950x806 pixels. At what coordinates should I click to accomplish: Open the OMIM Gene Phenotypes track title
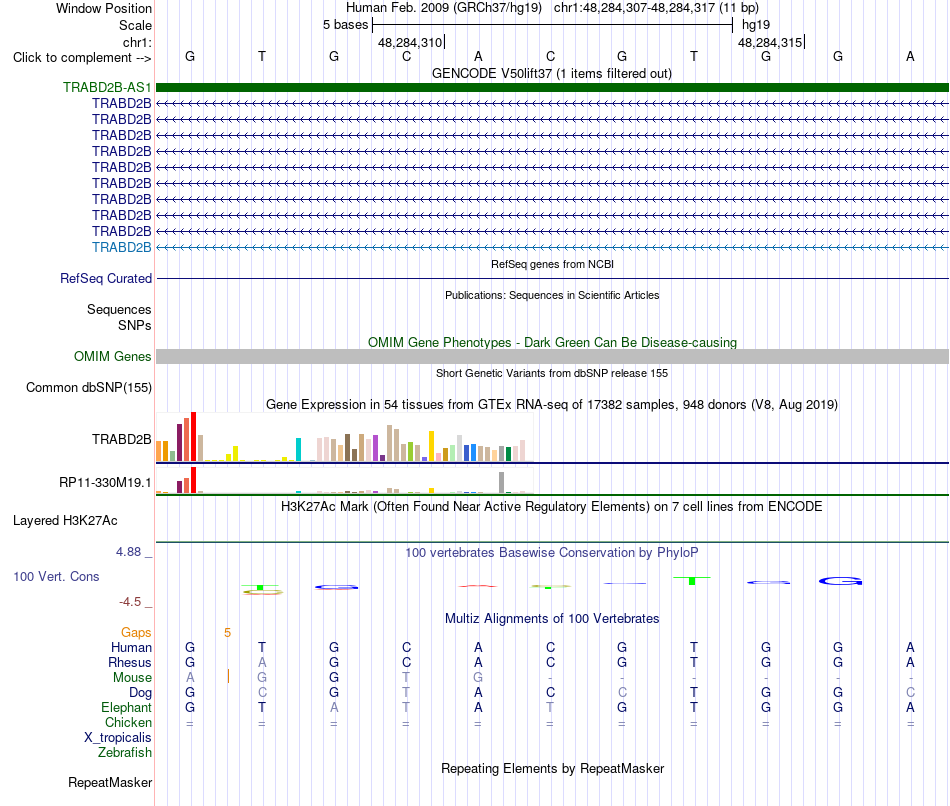coord(552,342)
